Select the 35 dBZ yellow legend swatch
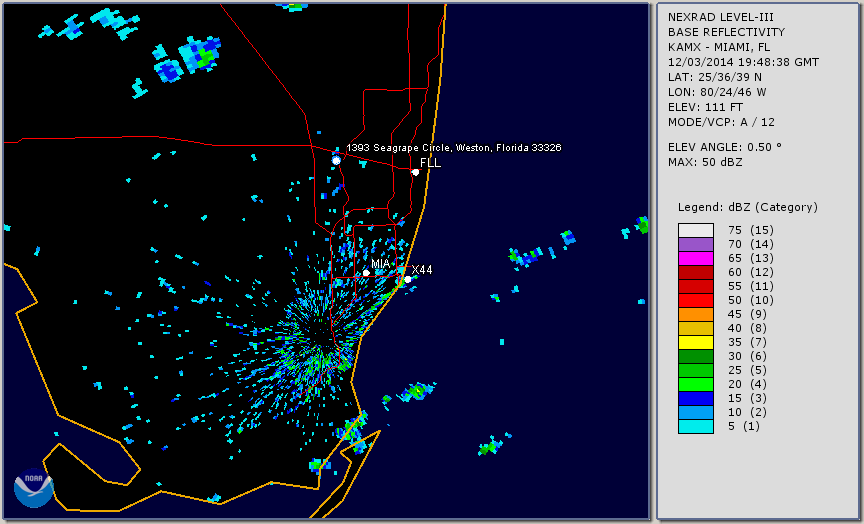 click(695, 342)
